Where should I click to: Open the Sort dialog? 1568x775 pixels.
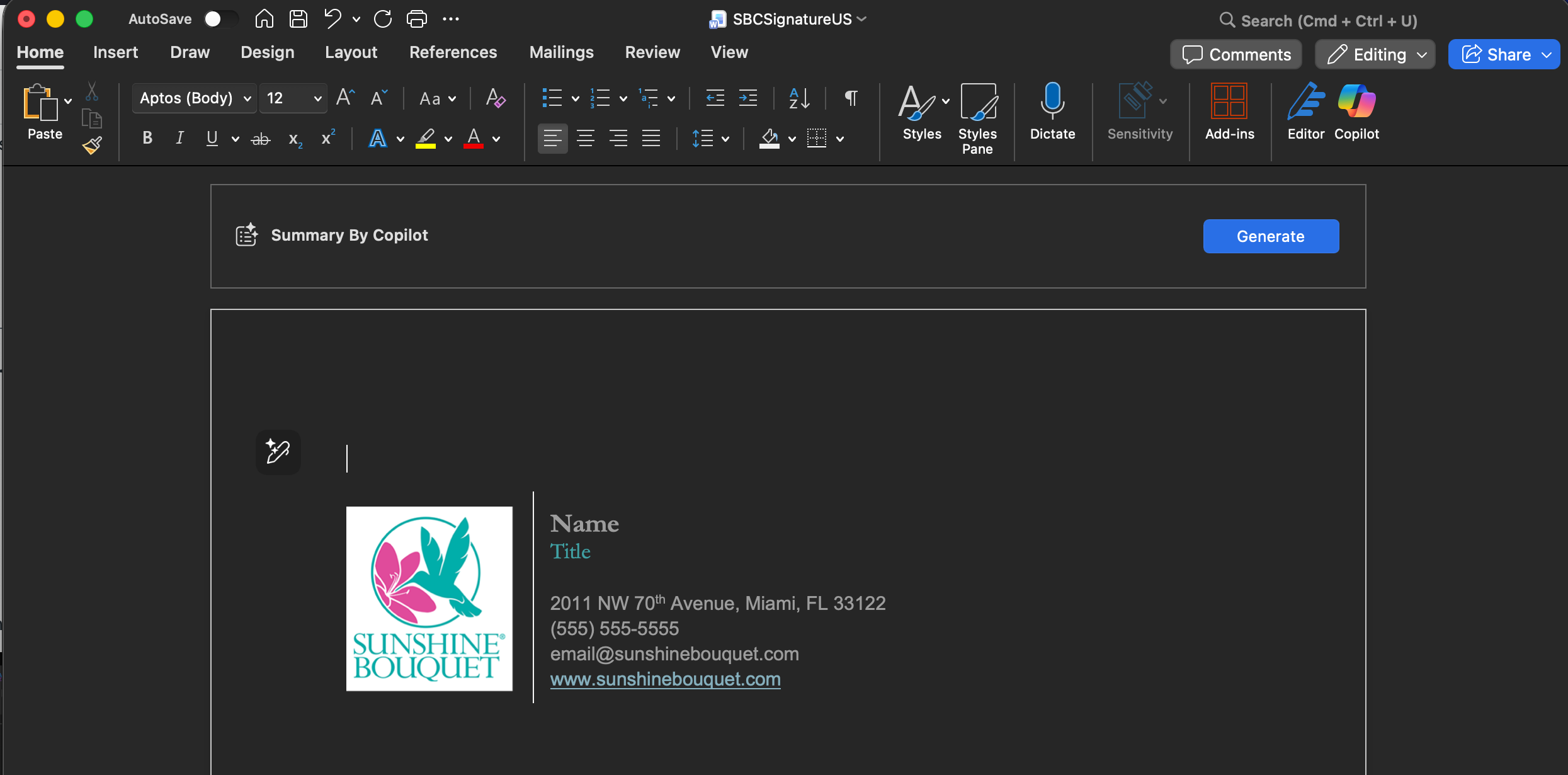798,98
